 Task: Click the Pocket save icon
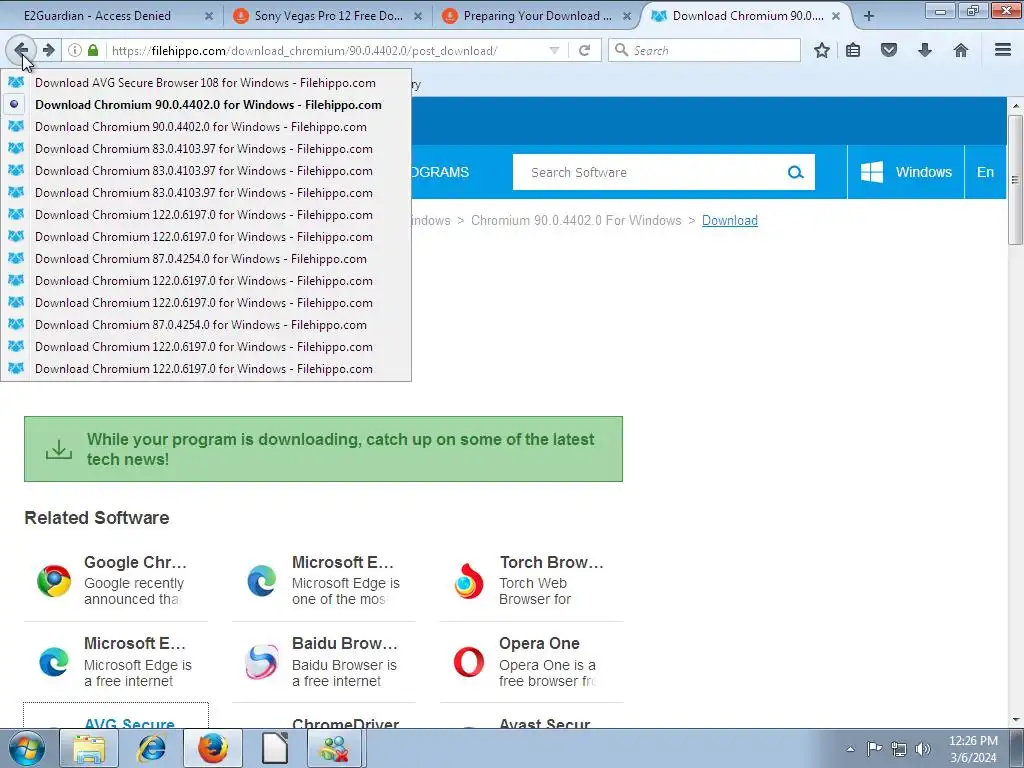[x=889, y=50]
